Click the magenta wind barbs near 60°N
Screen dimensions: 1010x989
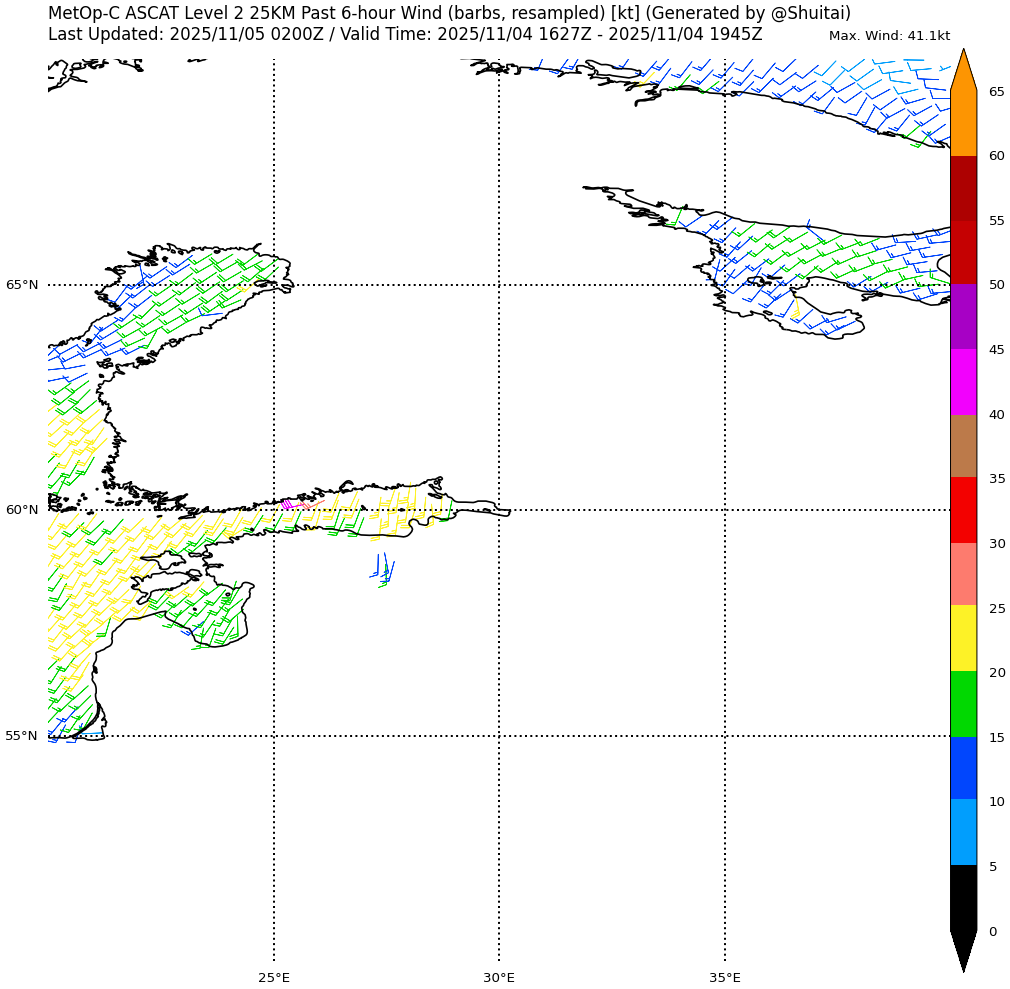tap(289, 504)
